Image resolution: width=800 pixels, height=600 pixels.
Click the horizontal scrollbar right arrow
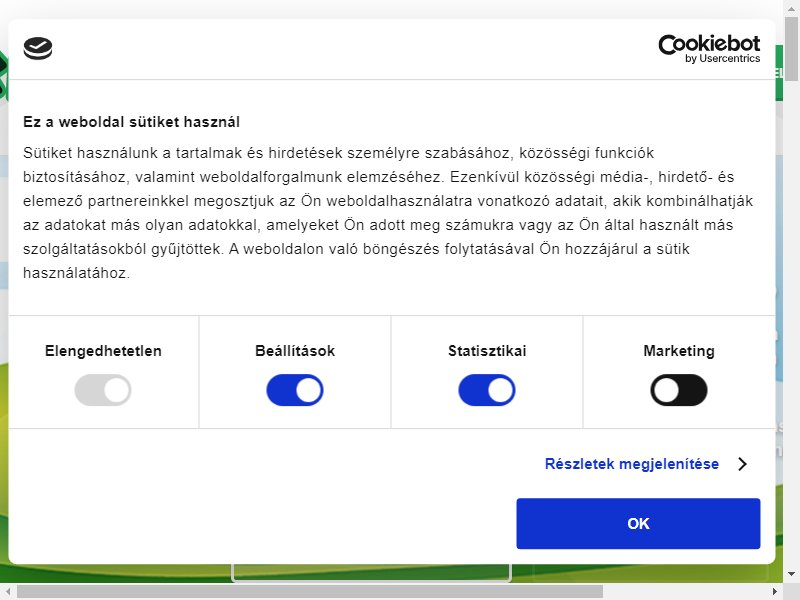click(x=774, y=592)
